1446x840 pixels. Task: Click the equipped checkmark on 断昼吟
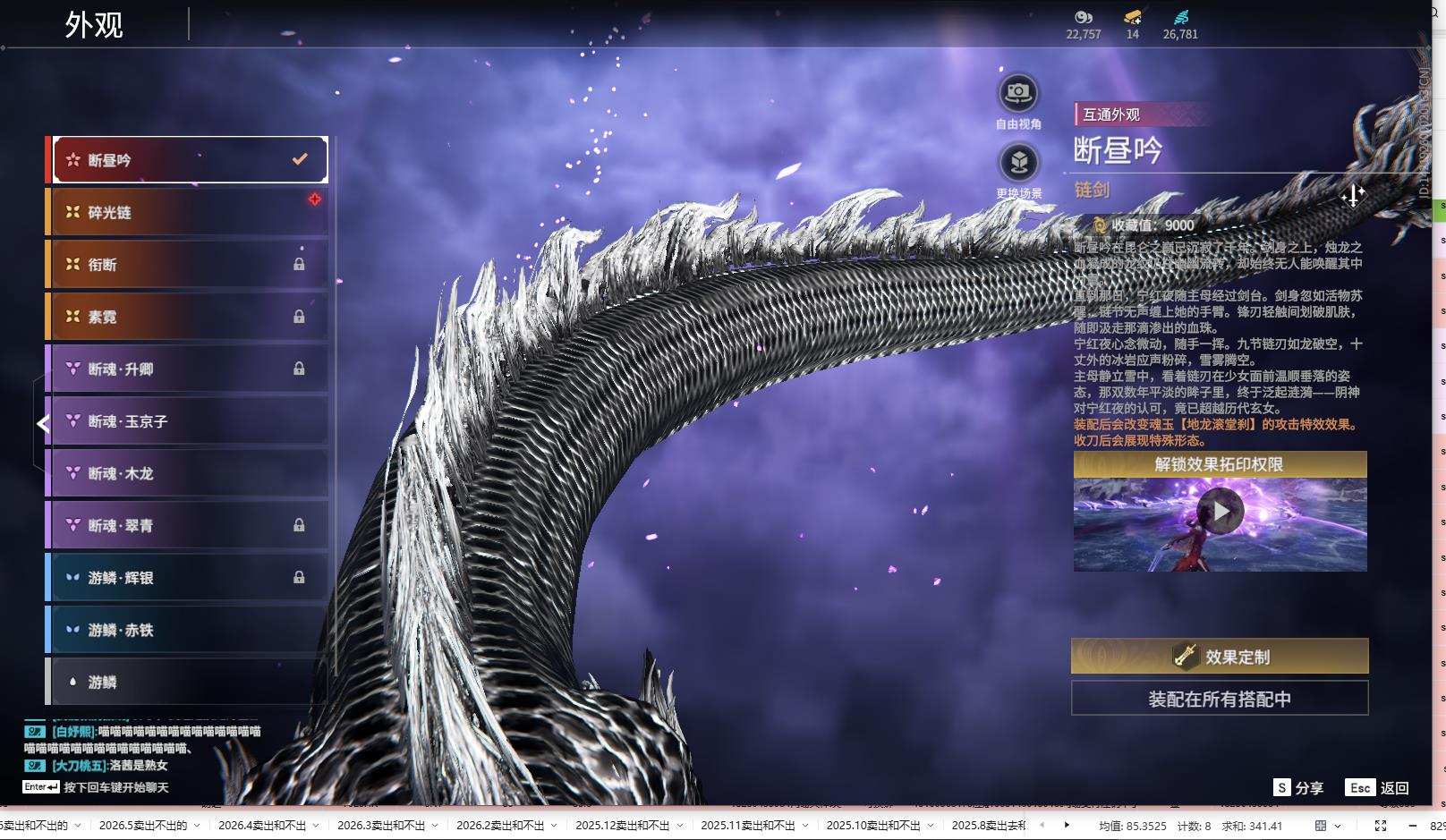click(x=300, y=159)
